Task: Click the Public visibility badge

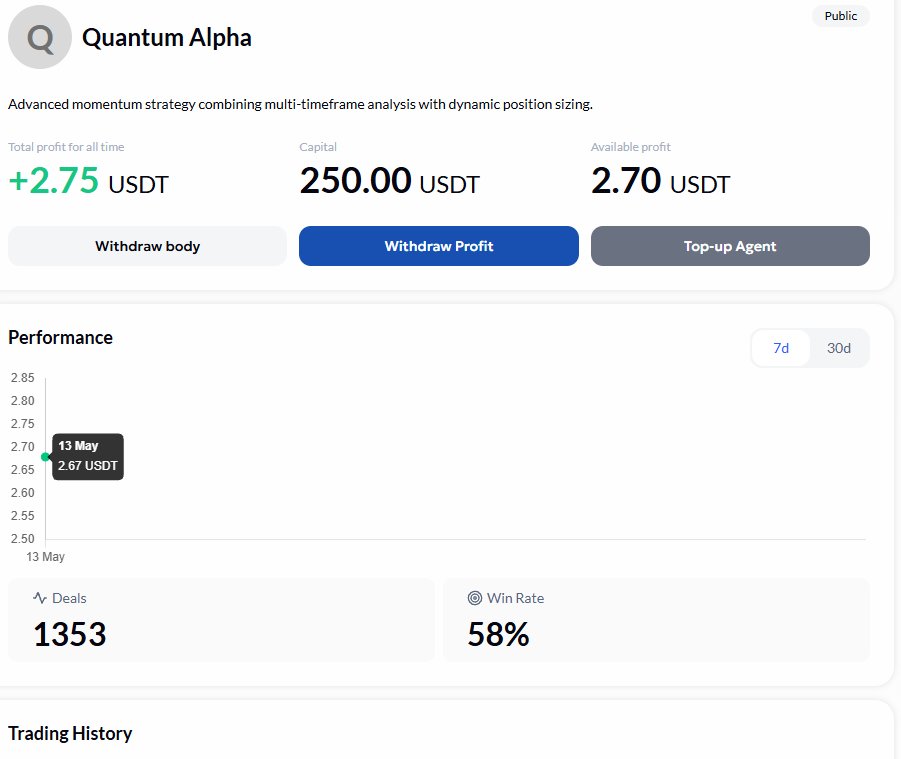Action: (841, 16)
